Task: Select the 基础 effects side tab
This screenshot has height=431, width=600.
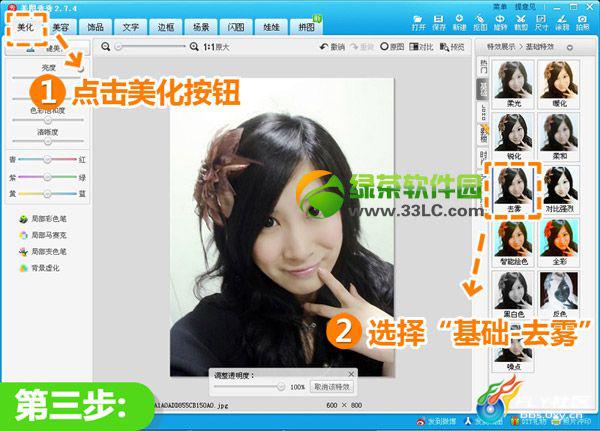Action: tap(483, 89)
